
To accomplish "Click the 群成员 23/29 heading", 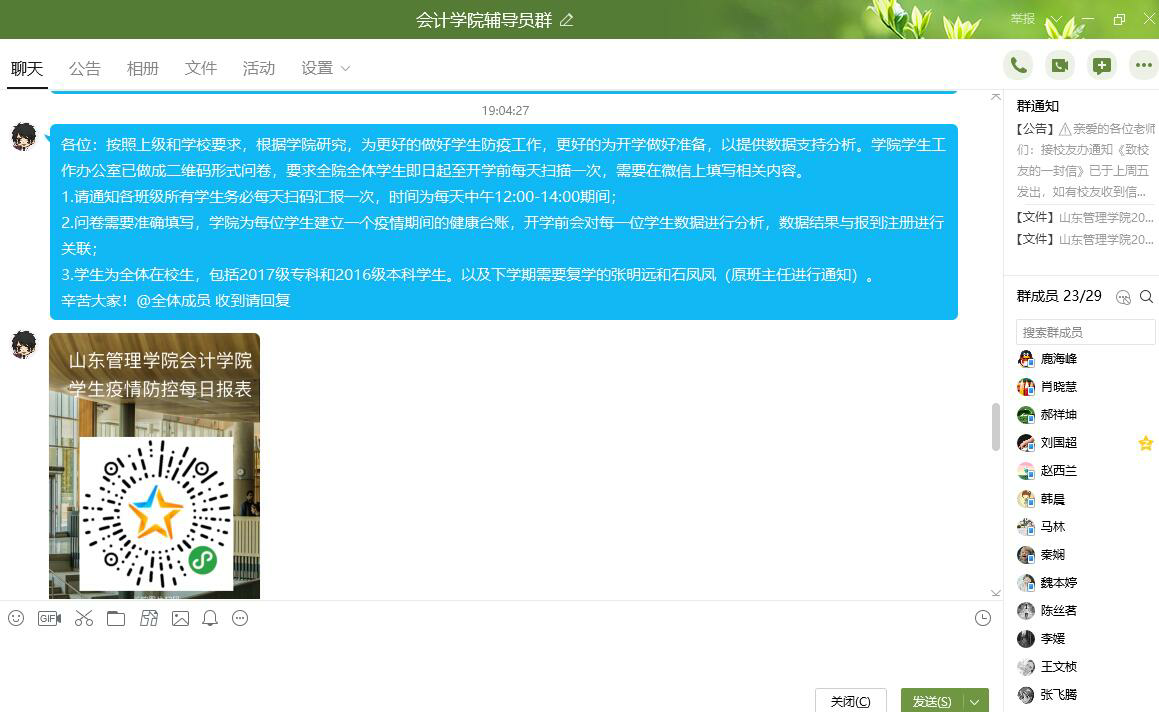I will 1059,296.
